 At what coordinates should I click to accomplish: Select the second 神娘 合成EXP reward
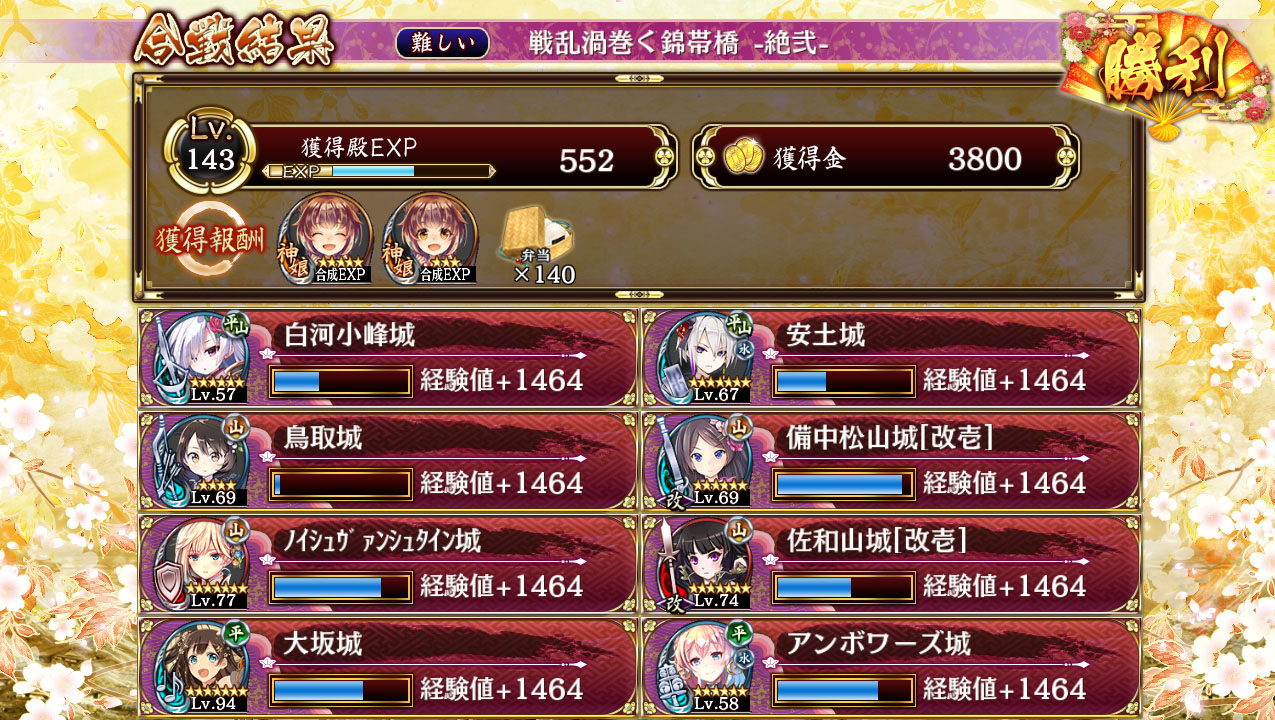click(x=430, y=239)
